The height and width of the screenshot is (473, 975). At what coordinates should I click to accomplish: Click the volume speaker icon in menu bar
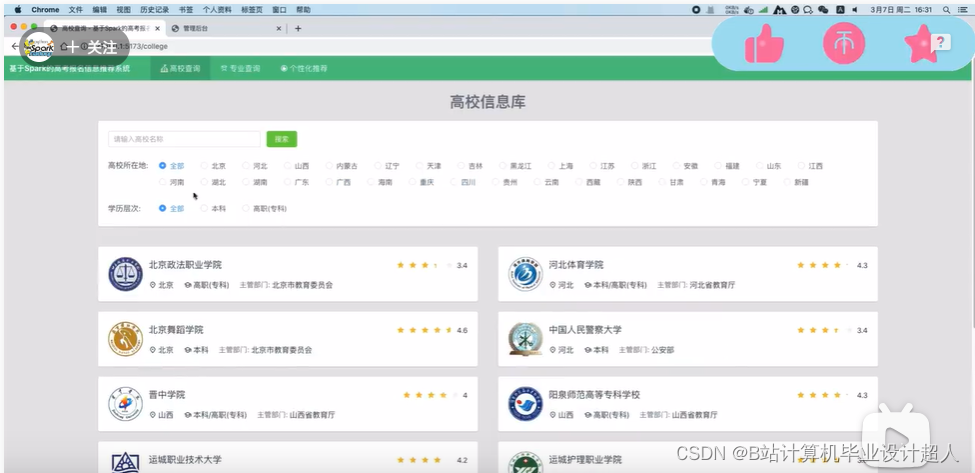pos(855,10)
